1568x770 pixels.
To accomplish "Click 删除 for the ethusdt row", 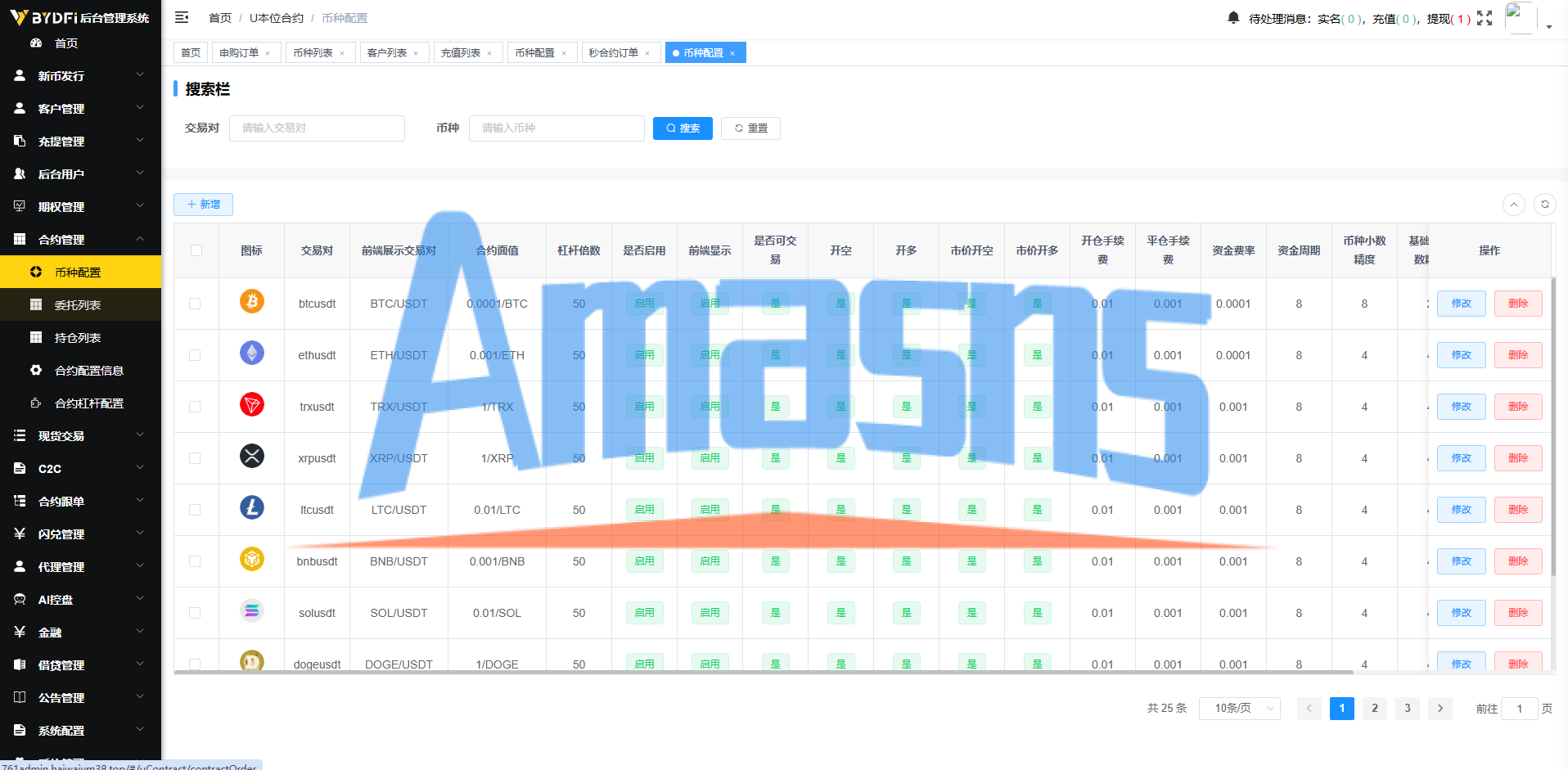I will (1519, 355).
